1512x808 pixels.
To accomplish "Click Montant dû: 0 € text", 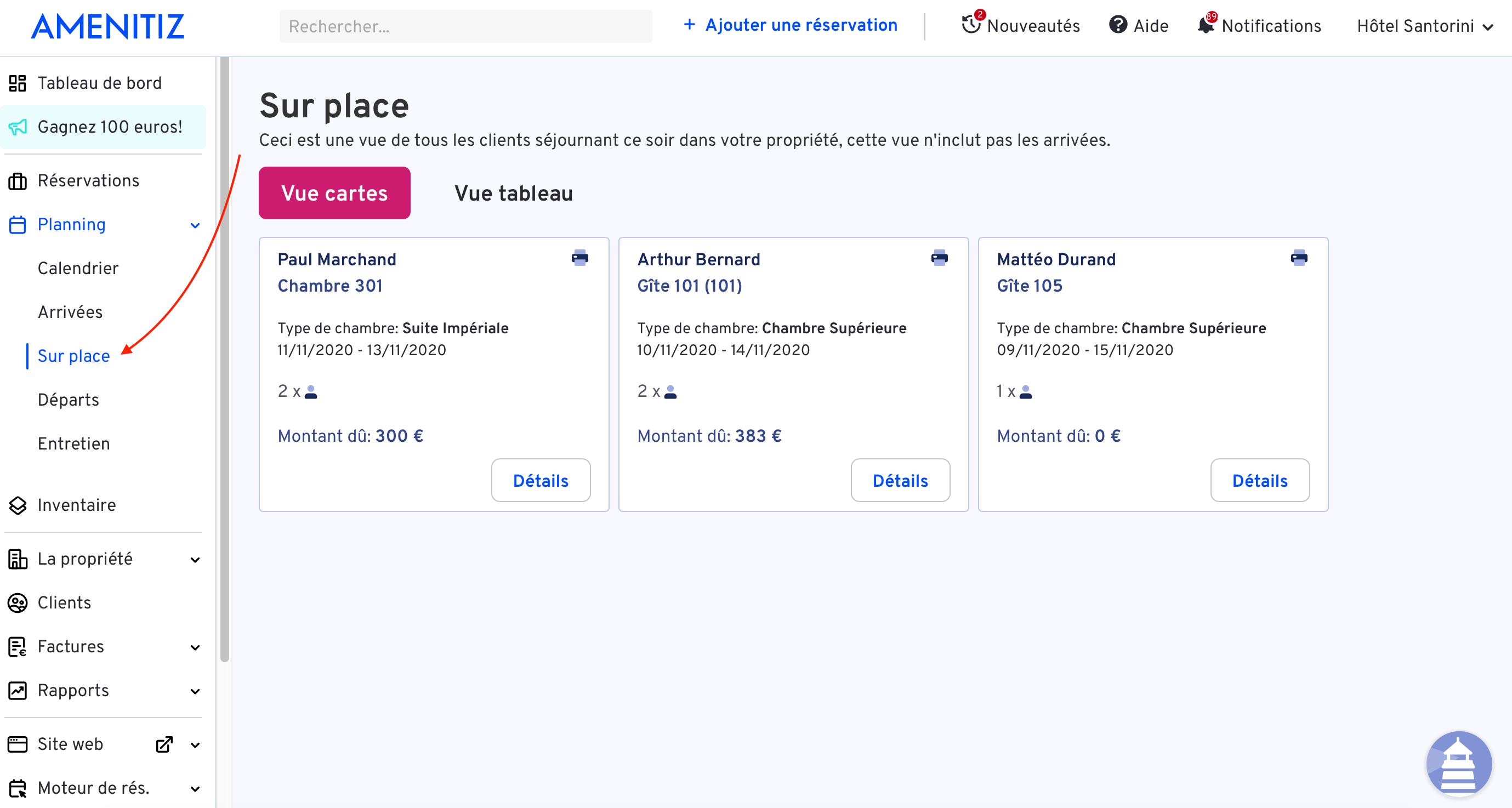I will 1059,436.
